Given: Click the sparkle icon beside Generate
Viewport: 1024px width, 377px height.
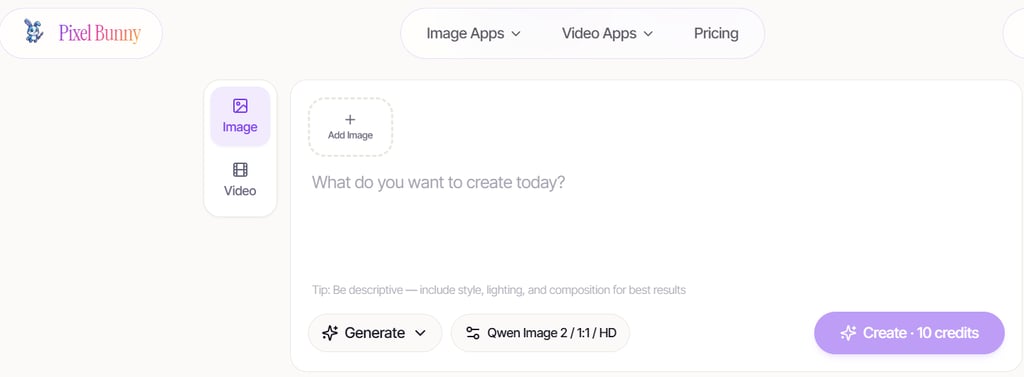Looking at the screenshot, I should tap(330, 333).
